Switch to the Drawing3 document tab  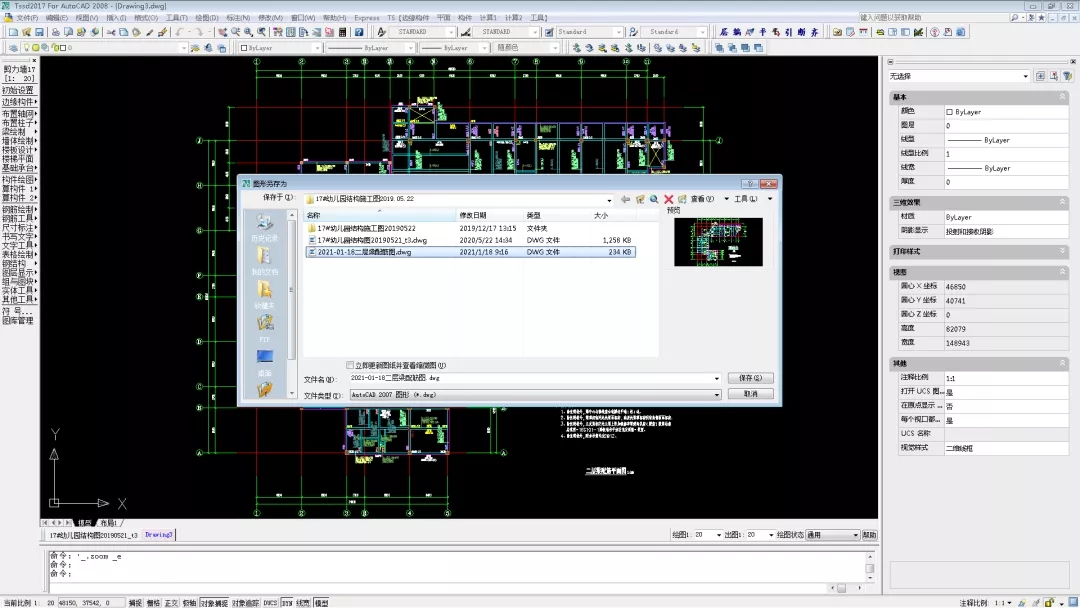pos(159,535)
